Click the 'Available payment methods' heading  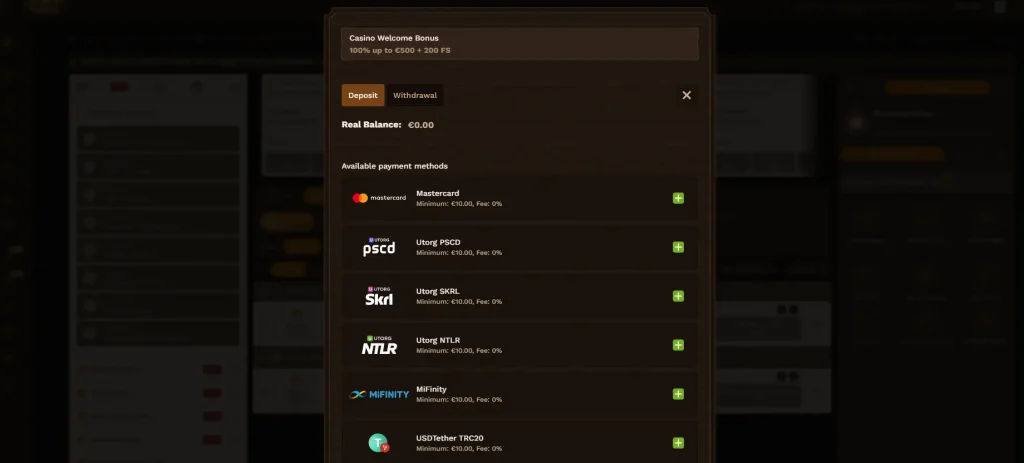(x=394, y=166)
